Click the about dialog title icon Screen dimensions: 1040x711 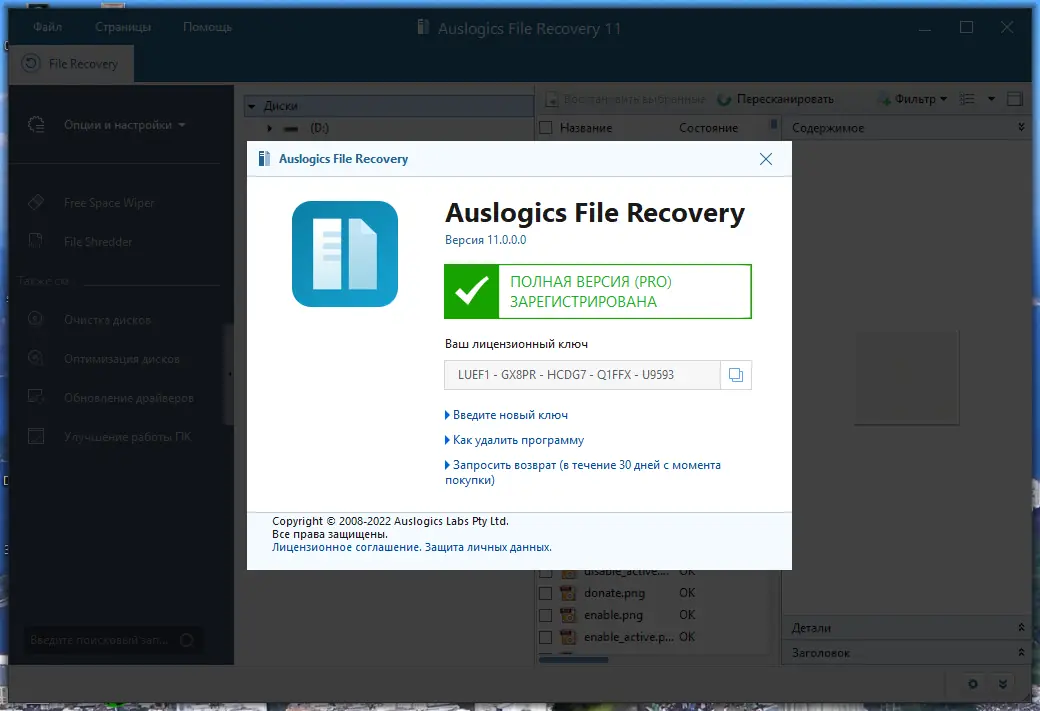coord(264,159)
